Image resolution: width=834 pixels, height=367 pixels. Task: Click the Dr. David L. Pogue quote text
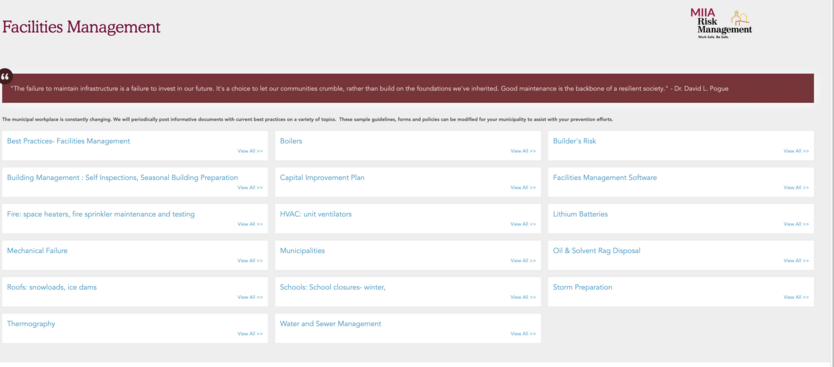click(370, 89)
